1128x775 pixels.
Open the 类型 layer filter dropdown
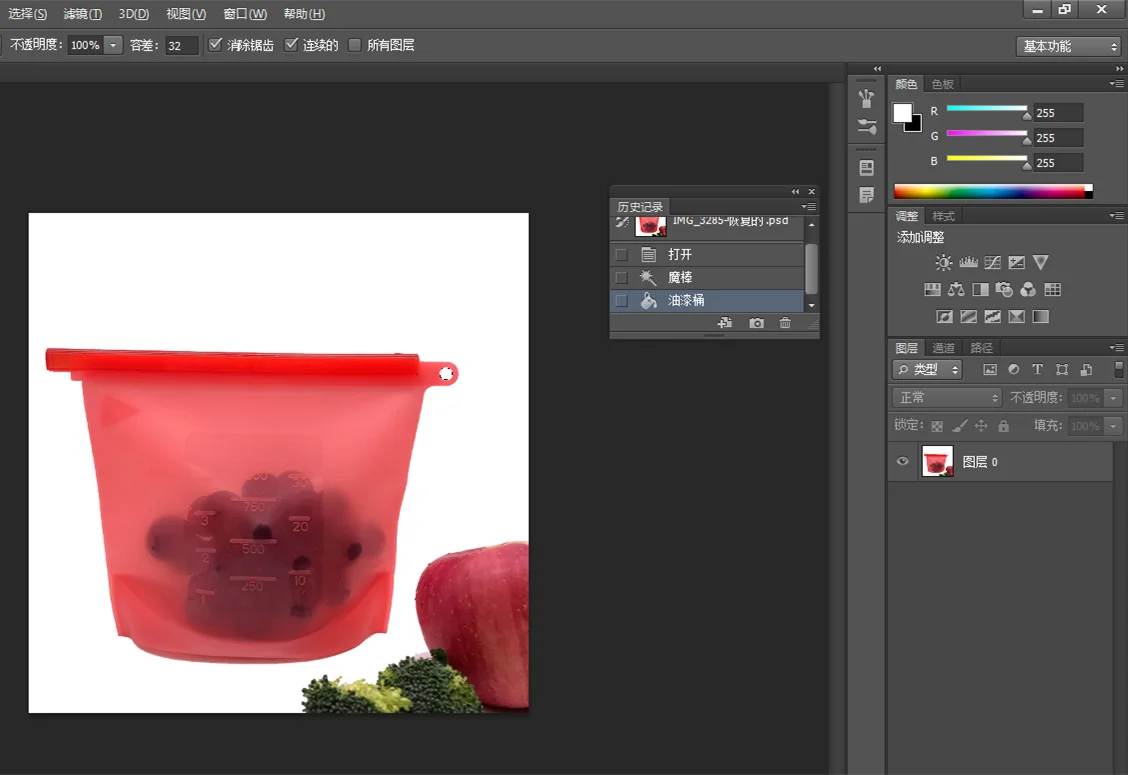(927, 370)
